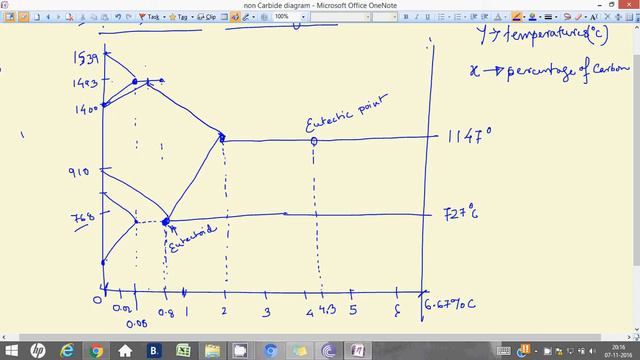Click the Cut scissors icon
This screenshot has width=640, height=360.
pos(82,17)
